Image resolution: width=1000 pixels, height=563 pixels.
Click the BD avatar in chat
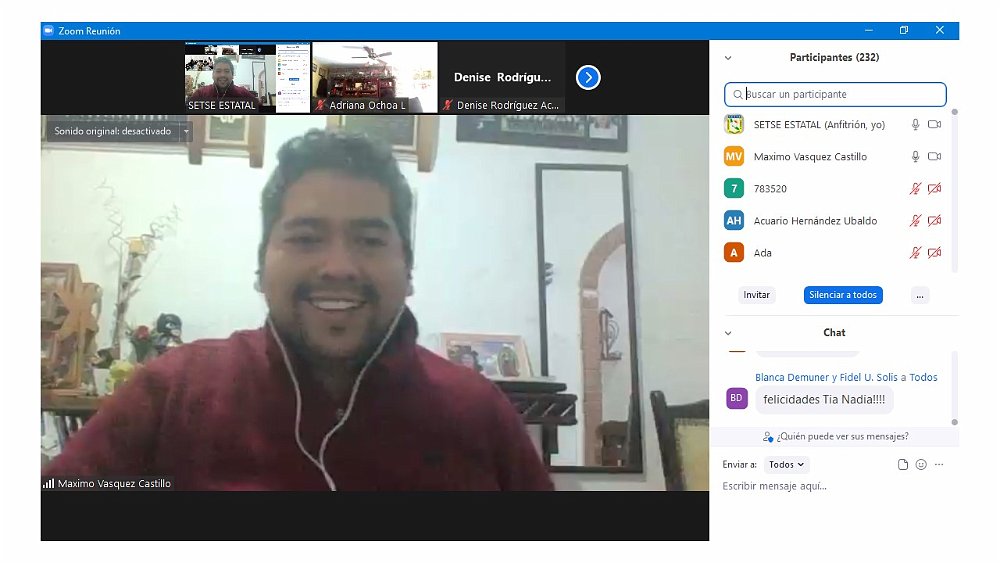(736, 398)
